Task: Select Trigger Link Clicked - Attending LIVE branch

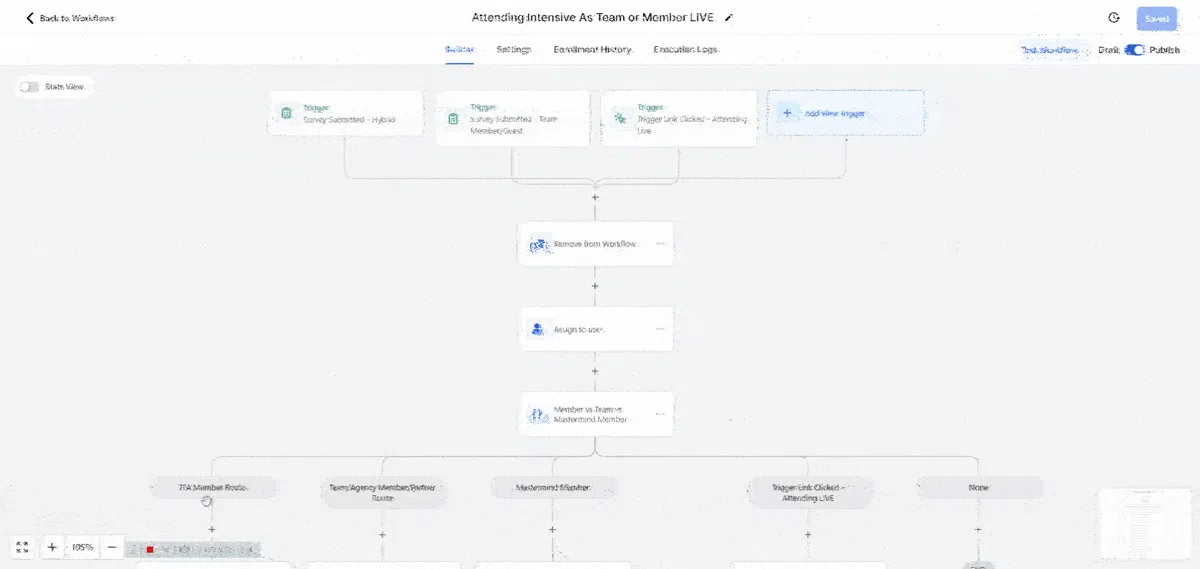Action: (809, 492)
